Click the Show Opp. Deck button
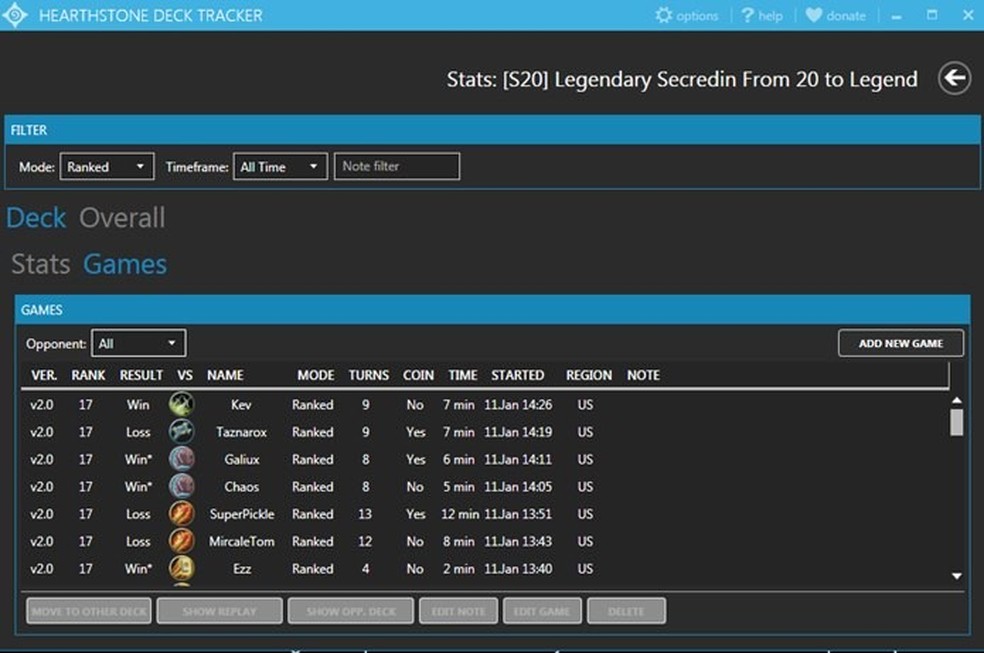Screen dimensions: 984x653 click(351, 611)
